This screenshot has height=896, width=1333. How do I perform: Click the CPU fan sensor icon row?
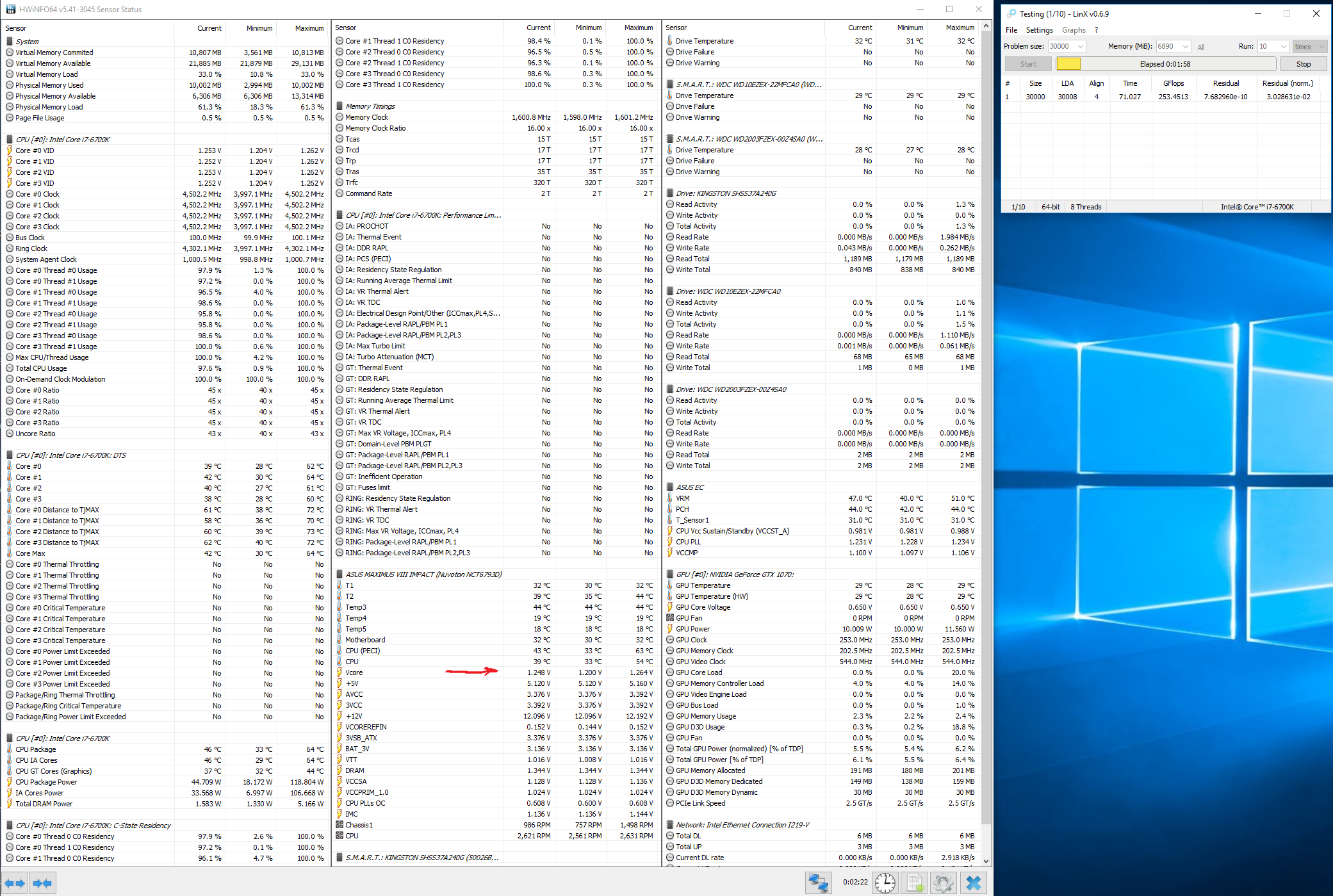tap(339, 836)
